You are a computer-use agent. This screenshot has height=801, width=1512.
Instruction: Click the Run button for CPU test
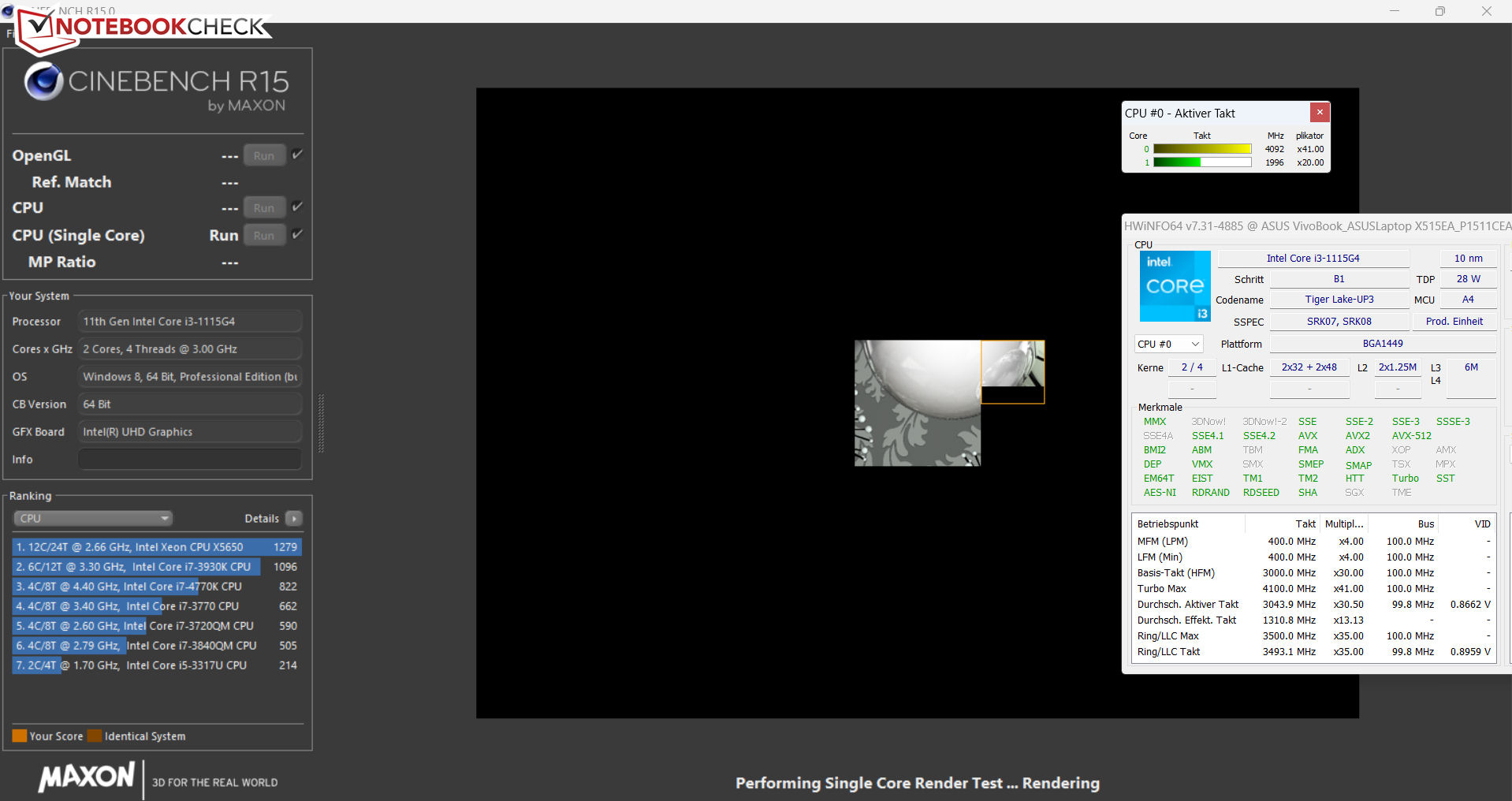tap(264, 208)
